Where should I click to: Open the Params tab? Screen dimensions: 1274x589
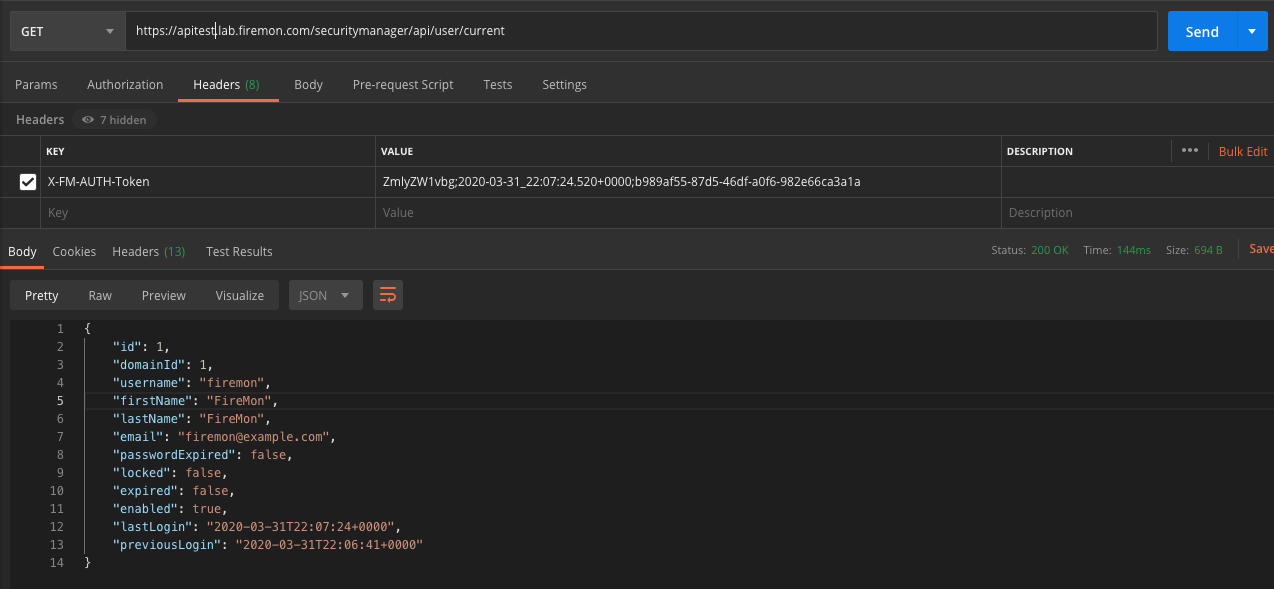36,85
